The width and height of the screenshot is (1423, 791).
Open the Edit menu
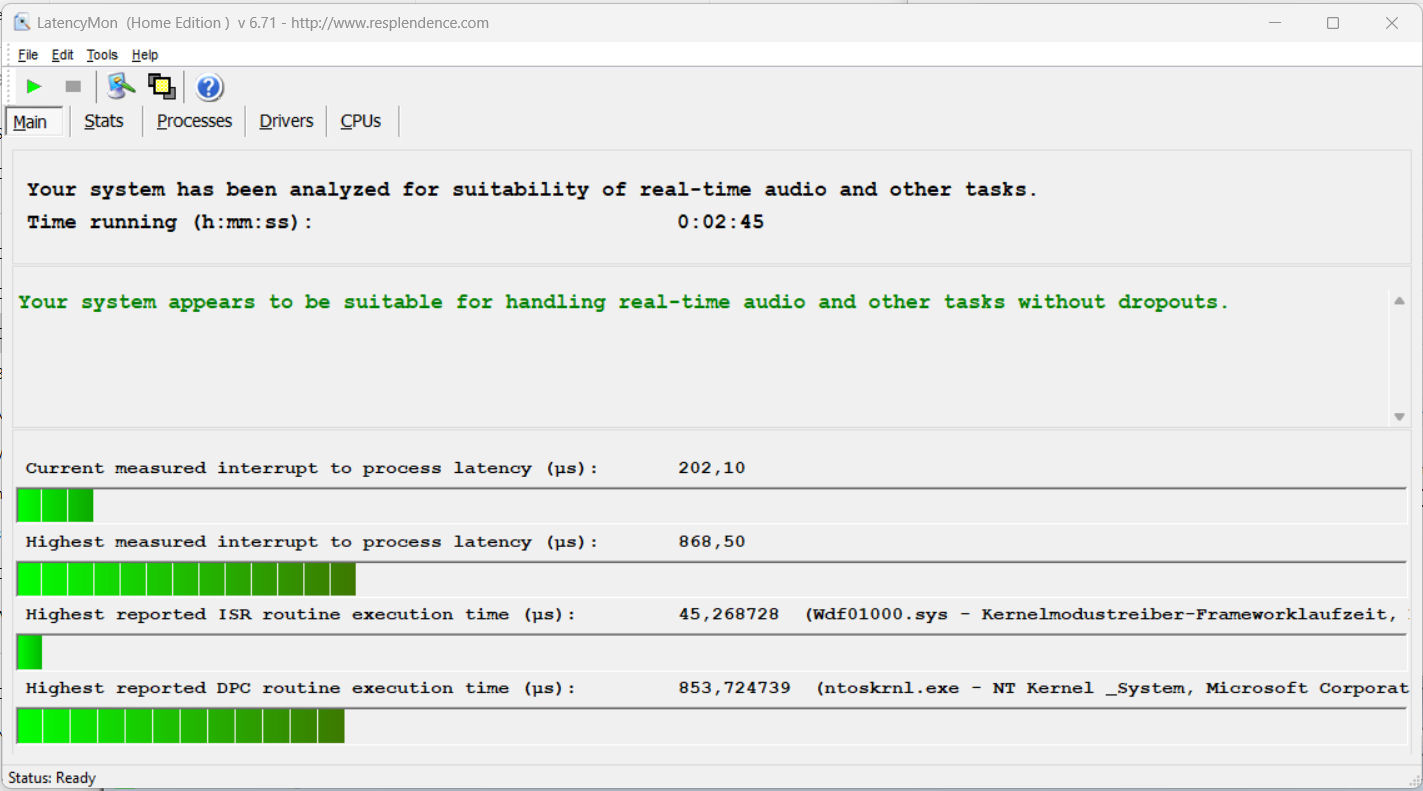62,55
